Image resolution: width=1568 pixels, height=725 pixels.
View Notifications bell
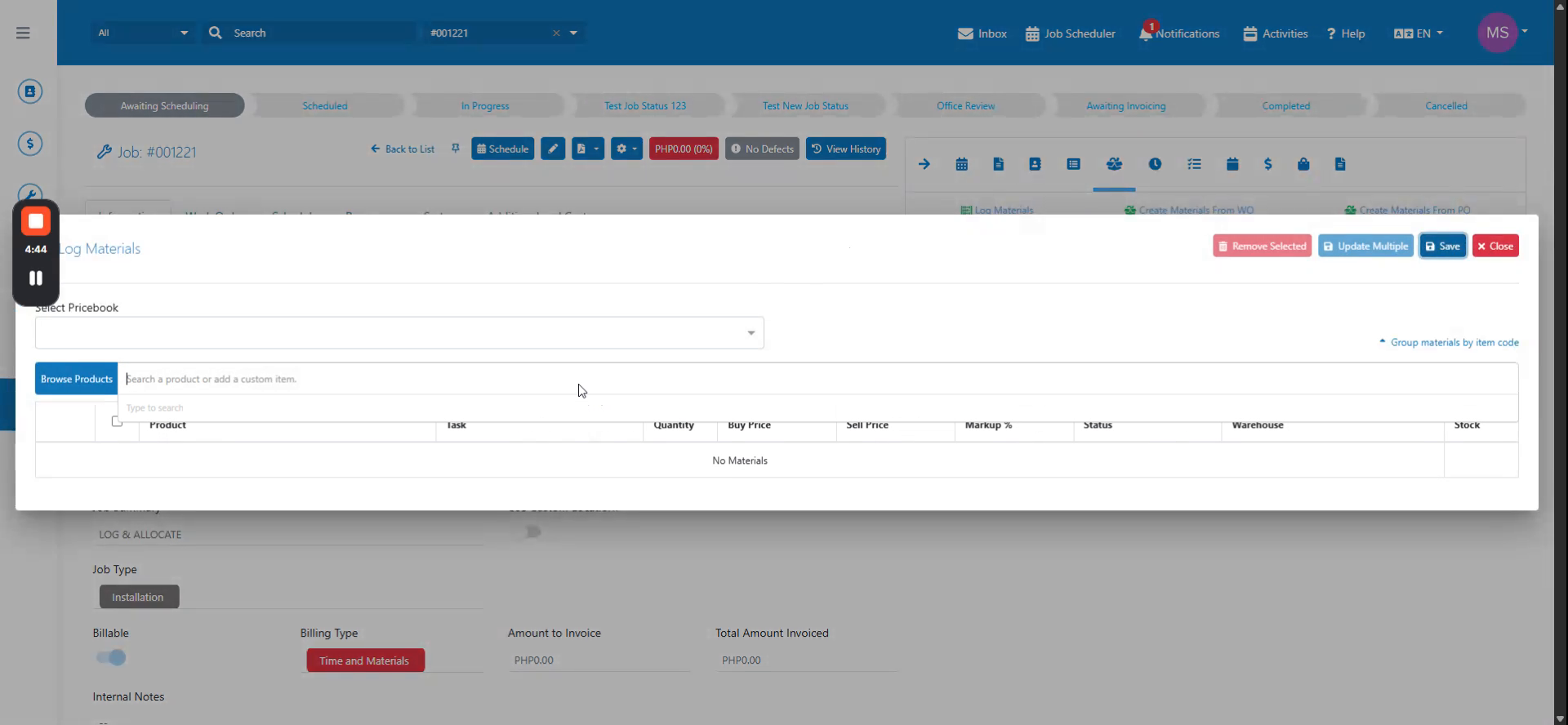(1178, 33)
